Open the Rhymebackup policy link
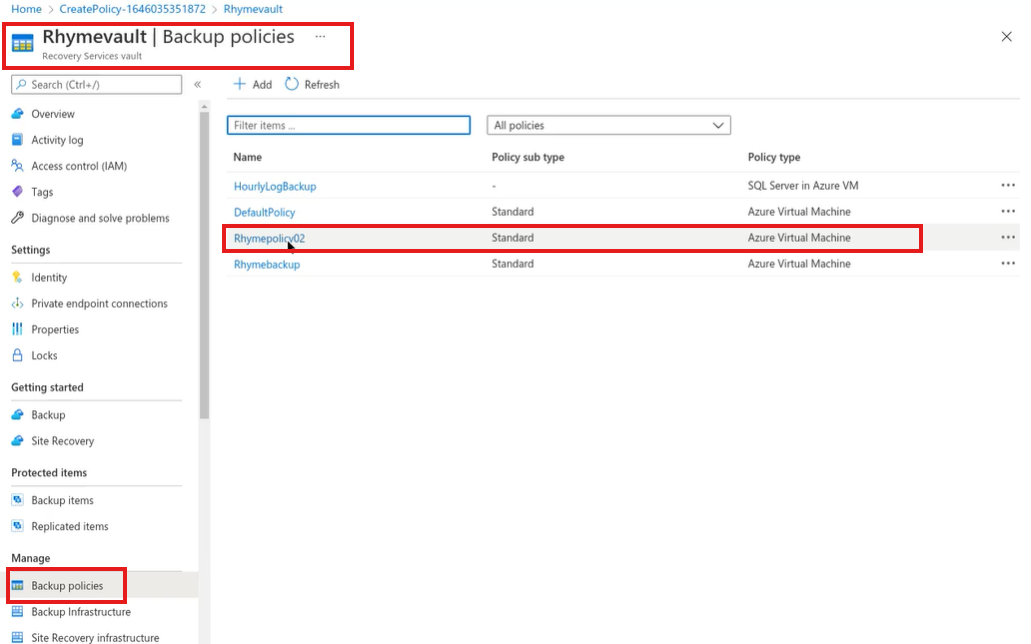 pyautogui.click(x=267, y=264)
